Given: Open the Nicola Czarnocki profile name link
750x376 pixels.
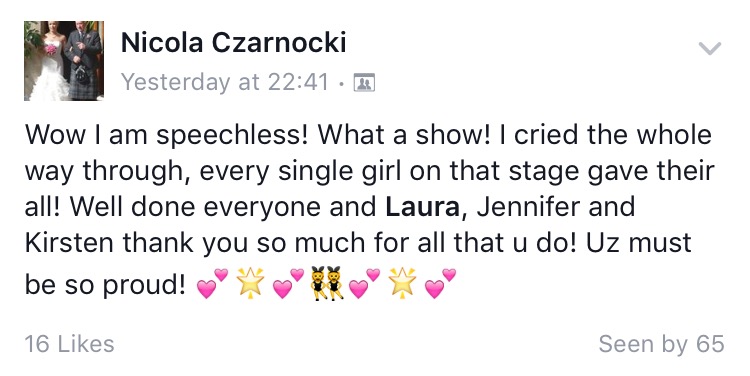Looking at the screenshot, I should 233,43.
